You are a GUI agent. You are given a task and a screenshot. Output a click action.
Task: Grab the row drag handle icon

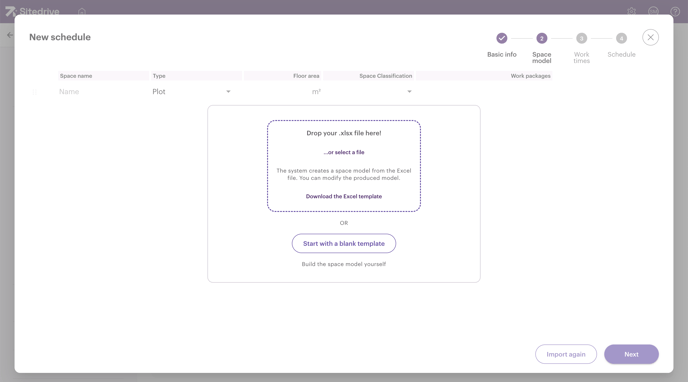(35, 92)
